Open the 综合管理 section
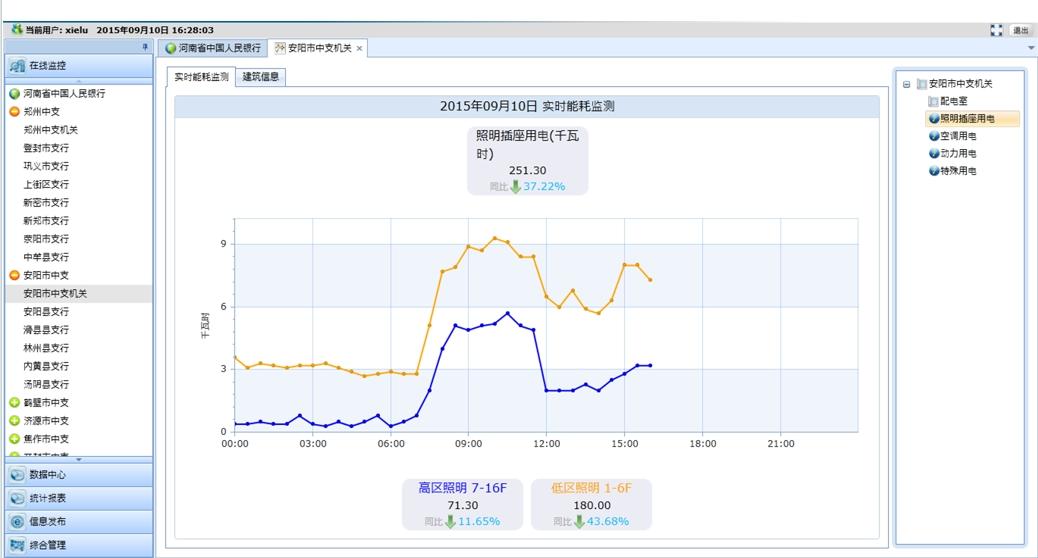Viewport: 1038px width, 558px height. coord(47,545)
